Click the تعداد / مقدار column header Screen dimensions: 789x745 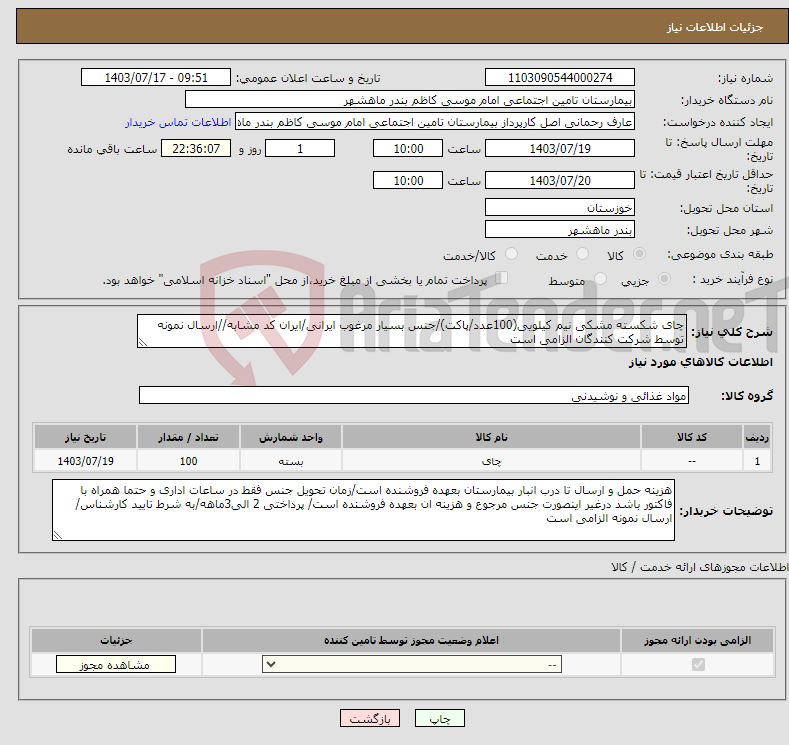pyautogui.click(x=188, y=437)
